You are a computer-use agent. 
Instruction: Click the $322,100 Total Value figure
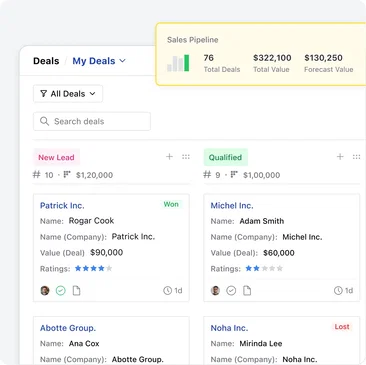pos(272,58)
